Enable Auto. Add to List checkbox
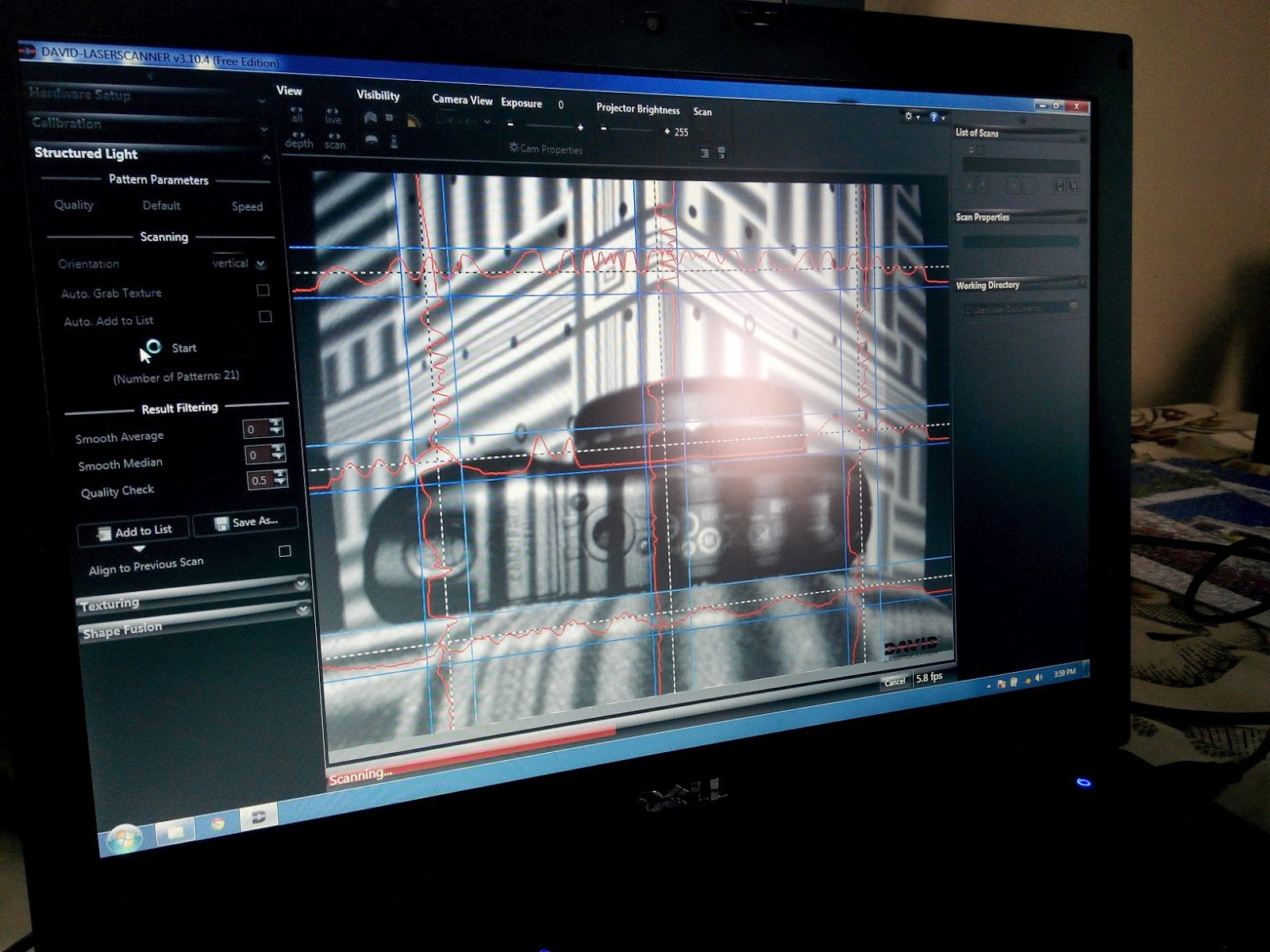This screenshot has width=1270, height=952. [x=265, y=317]
